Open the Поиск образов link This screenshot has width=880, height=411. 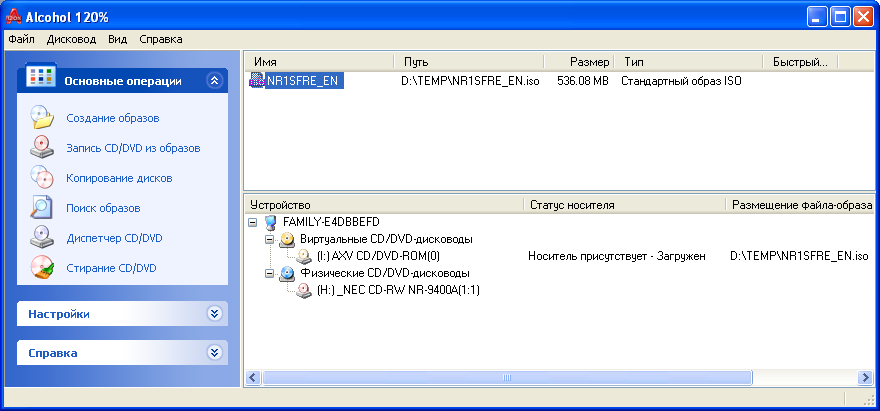(103, 208)
